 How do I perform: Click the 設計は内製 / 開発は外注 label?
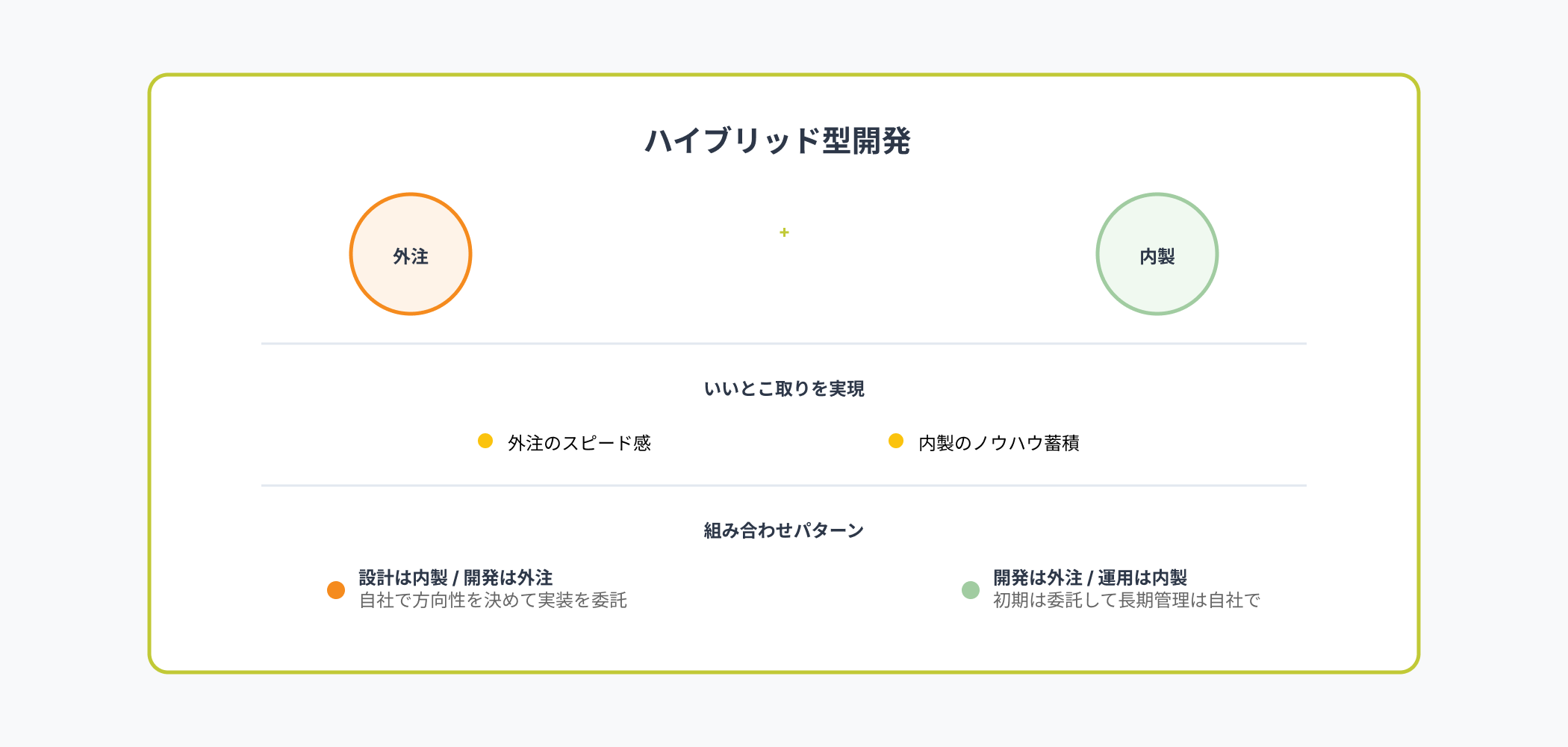455,577
